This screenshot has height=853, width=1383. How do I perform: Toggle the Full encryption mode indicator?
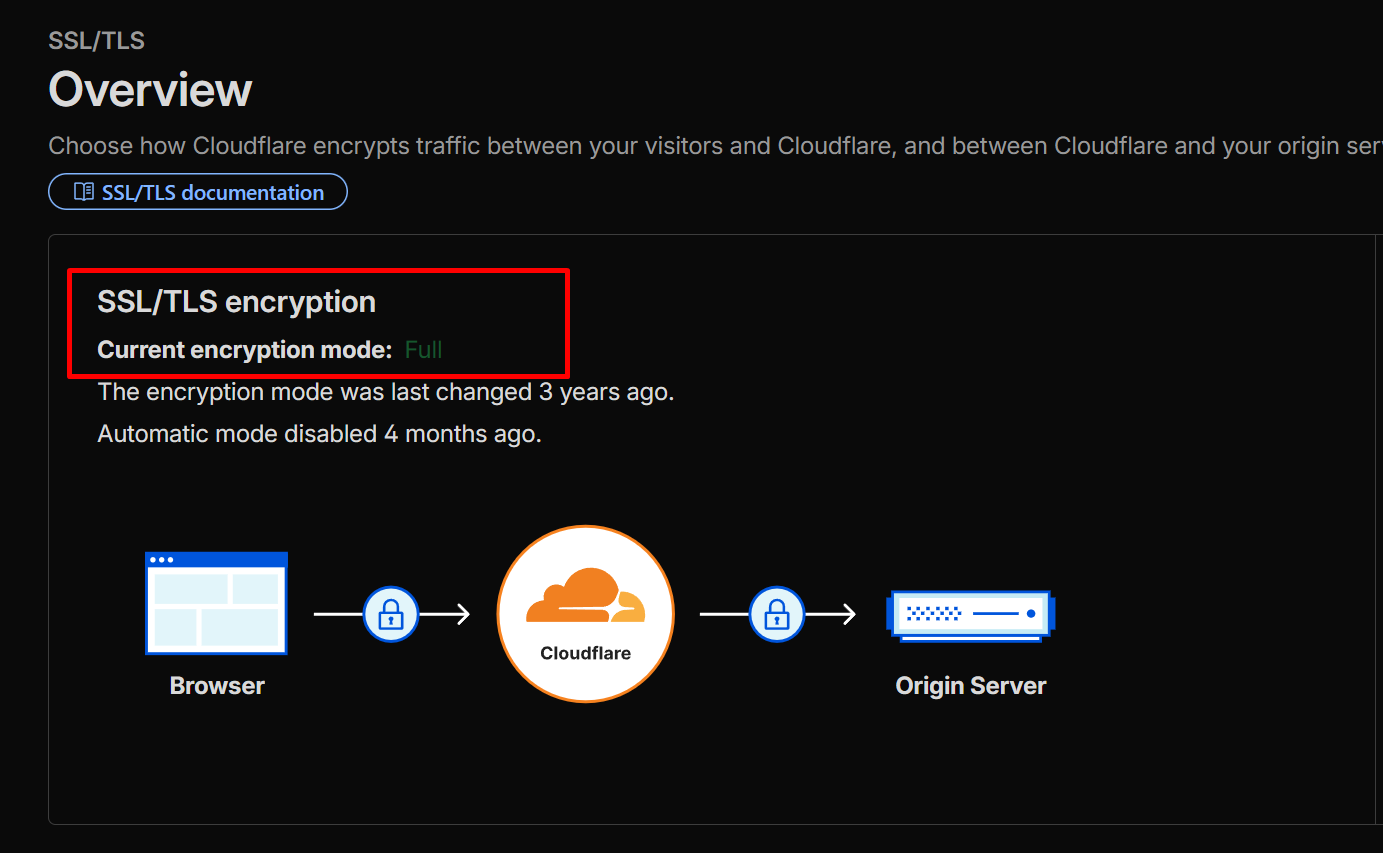point(423,349)
